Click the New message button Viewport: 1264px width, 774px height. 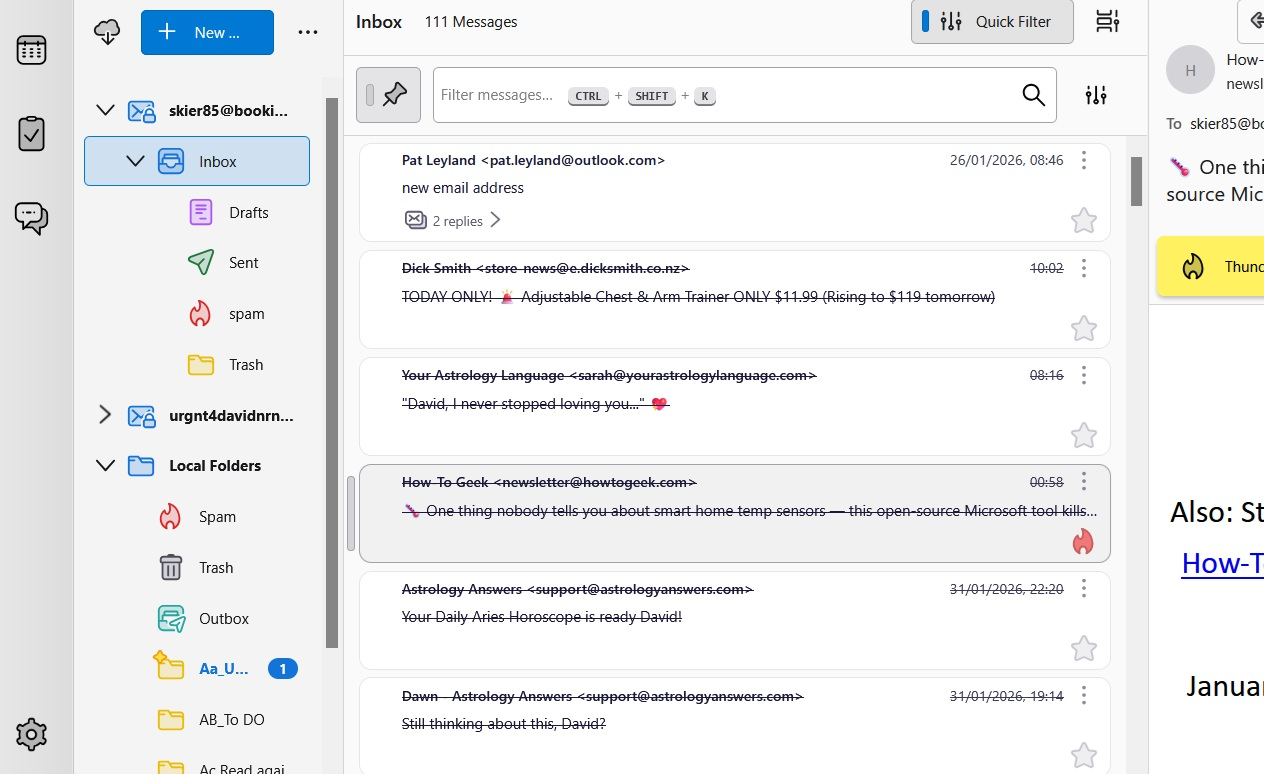click(x=207, y=32)
